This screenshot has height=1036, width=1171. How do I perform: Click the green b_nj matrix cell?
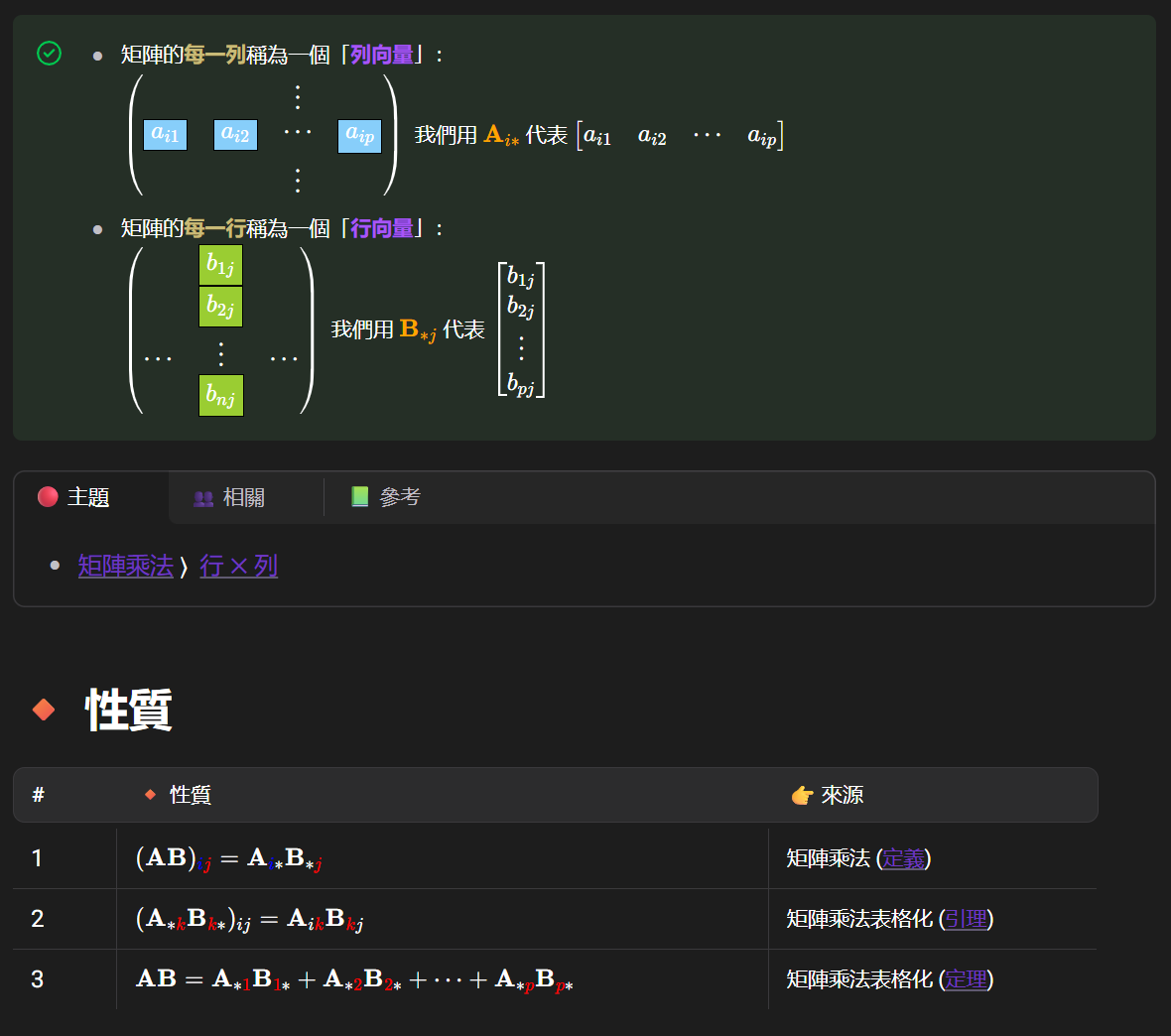tap(220, 396)
